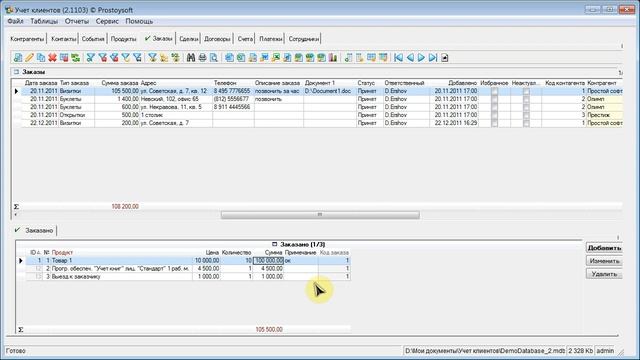Image resolution: width=640 pixels, height=360 pixels.
Task: Toggle Избранное checkbox for 105 500,00 order
Action: [494, 91]
